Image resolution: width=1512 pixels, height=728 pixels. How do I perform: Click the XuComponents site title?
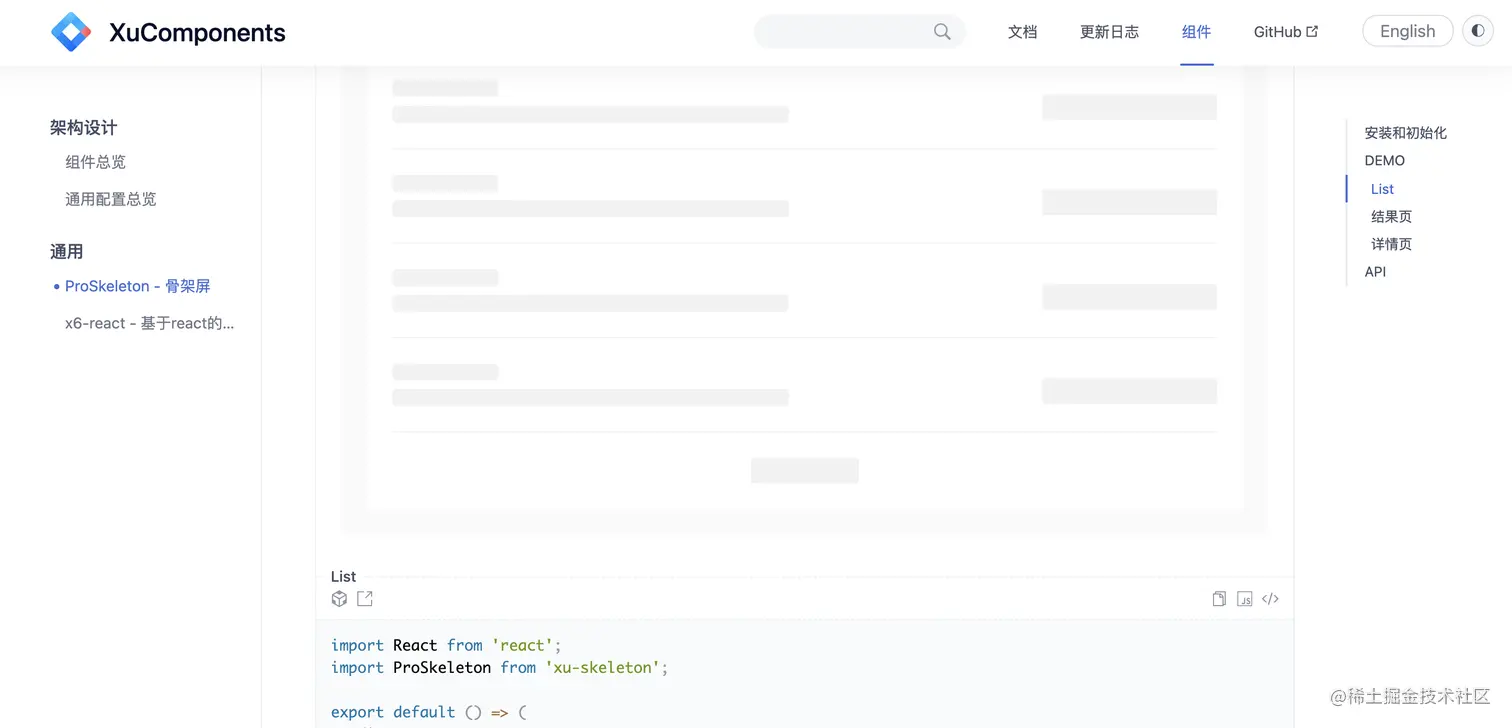click(197, 33)
